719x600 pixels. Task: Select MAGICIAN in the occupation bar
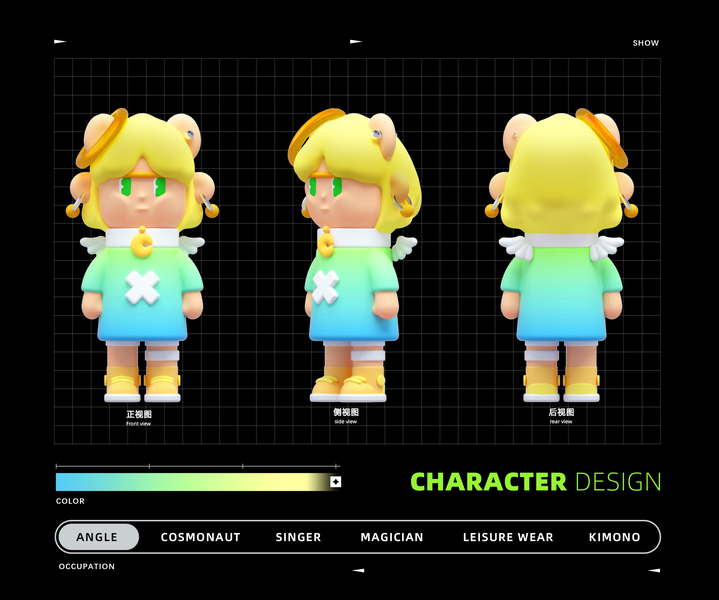click(x=392, y=537)
